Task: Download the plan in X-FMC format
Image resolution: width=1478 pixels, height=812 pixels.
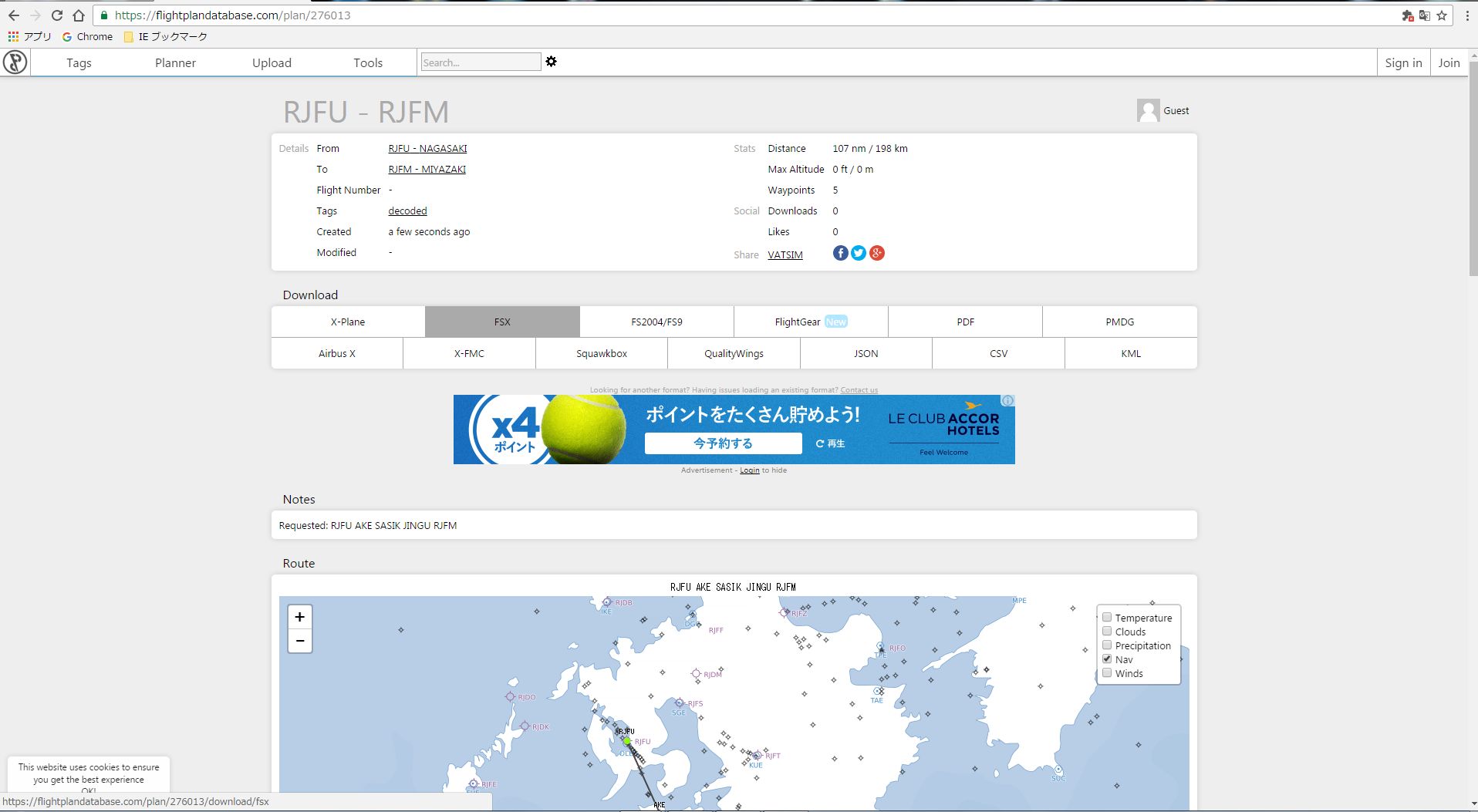Action: click(469, 353)
